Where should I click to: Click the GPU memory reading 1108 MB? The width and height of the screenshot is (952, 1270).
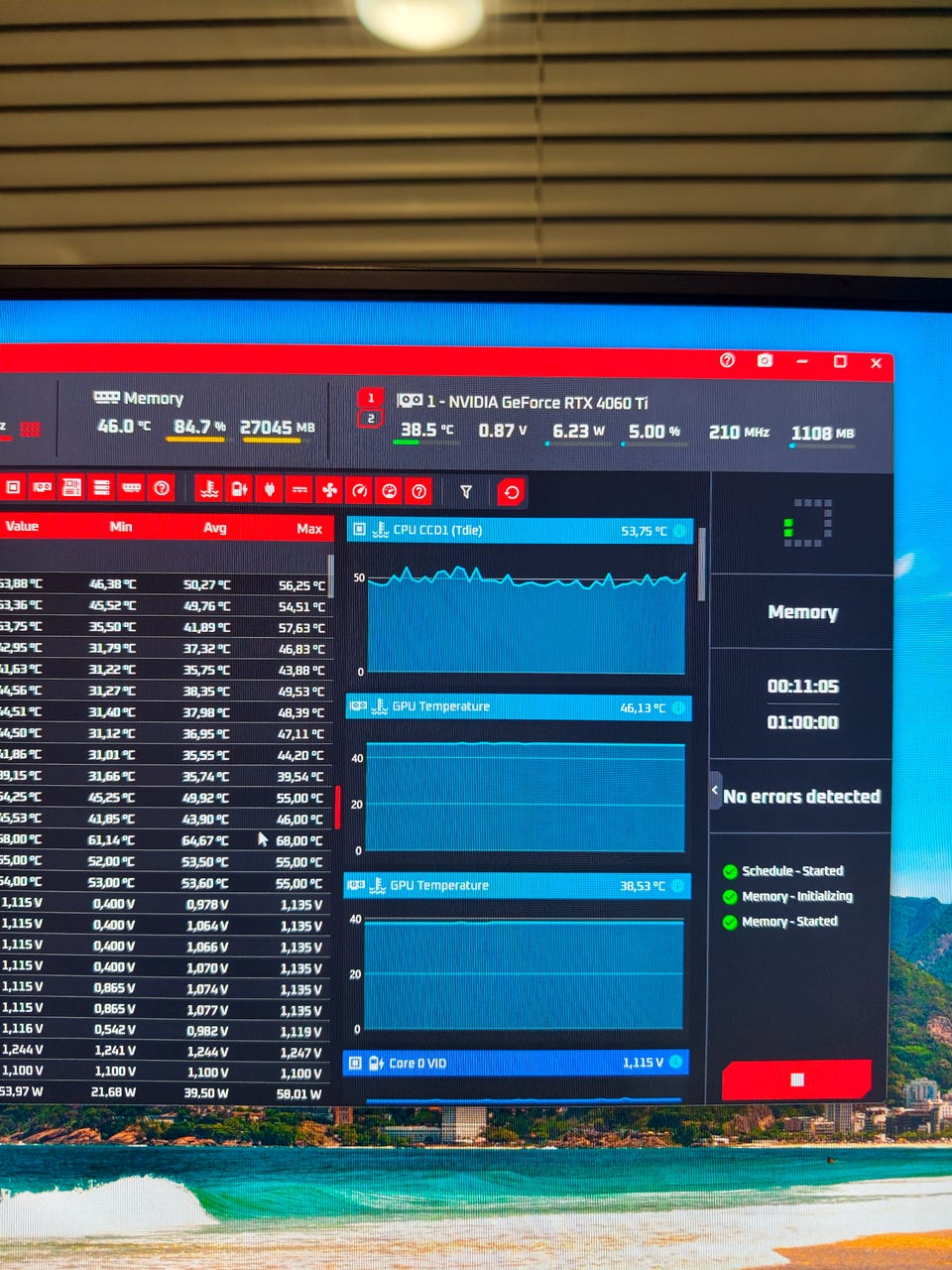pos(823,433)
